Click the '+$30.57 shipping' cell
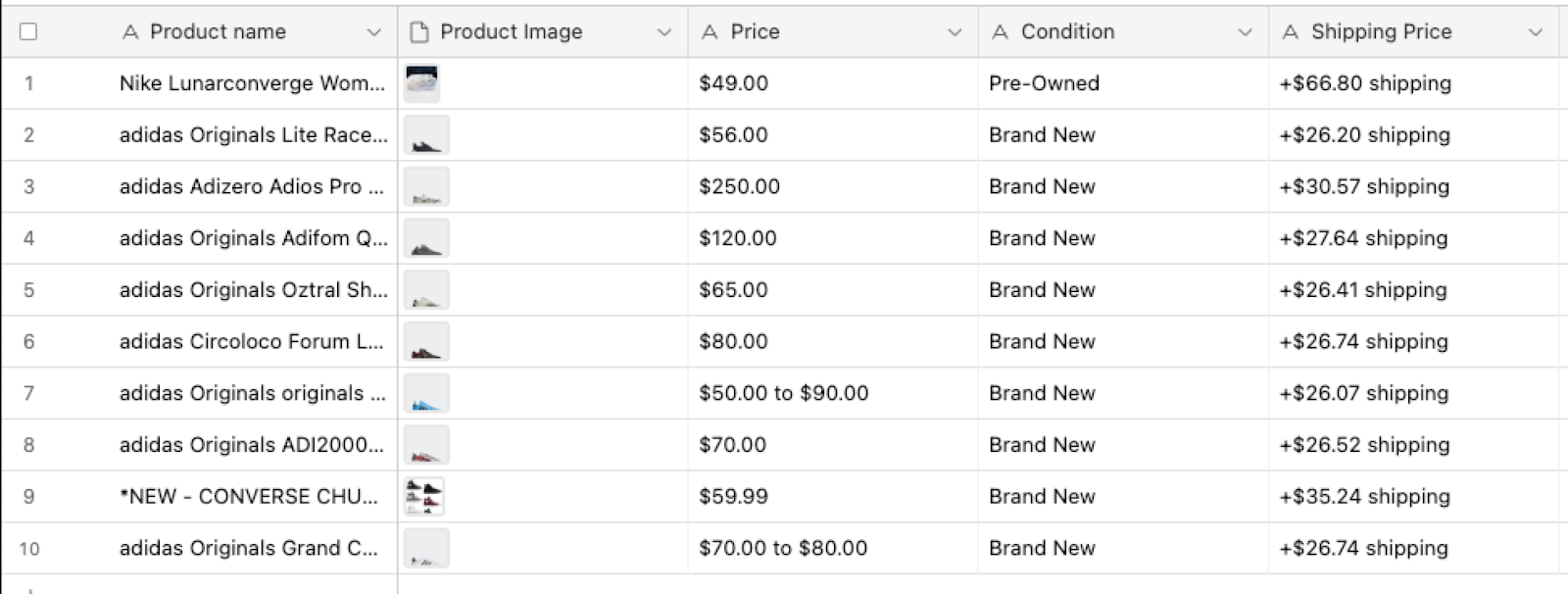 pyautogui.click(x=1413, y=186)
